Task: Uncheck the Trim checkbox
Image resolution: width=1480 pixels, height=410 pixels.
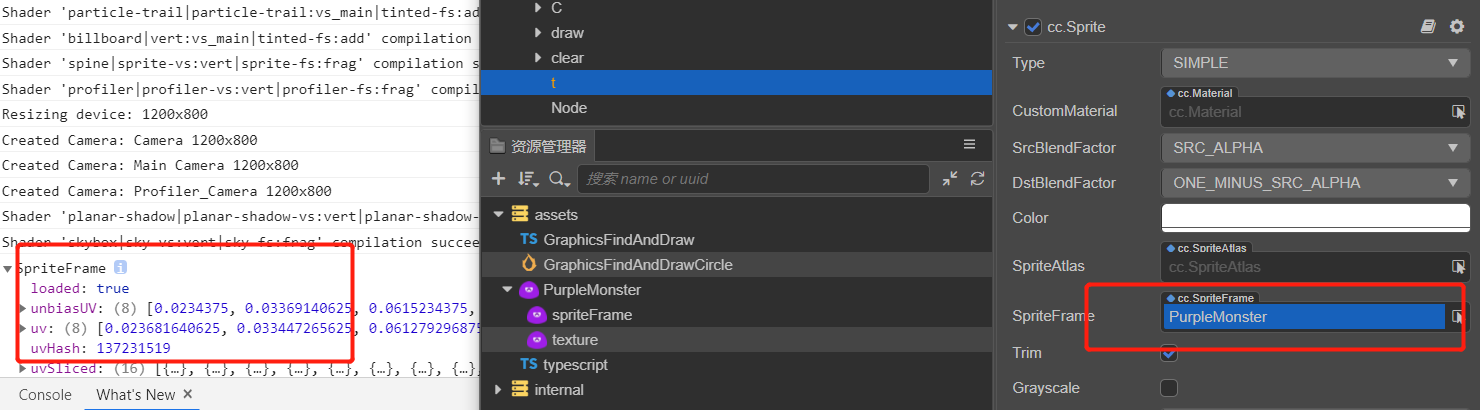Action: point(1169,353)
